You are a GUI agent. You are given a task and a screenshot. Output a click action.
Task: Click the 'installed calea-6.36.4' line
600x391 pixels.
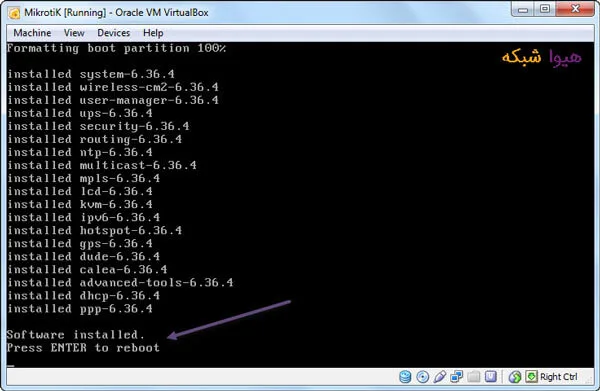87,269
